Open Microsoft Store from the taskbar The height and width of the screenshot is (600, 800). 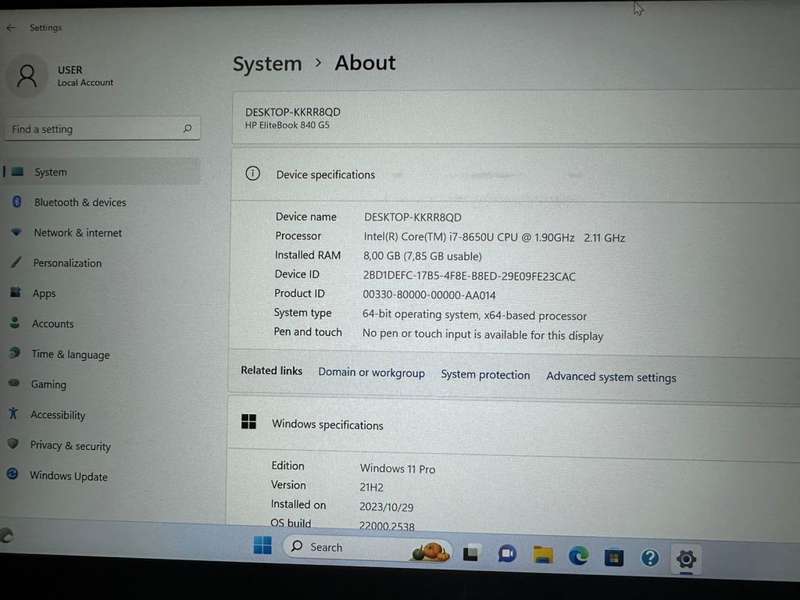(x=614, y=557)
